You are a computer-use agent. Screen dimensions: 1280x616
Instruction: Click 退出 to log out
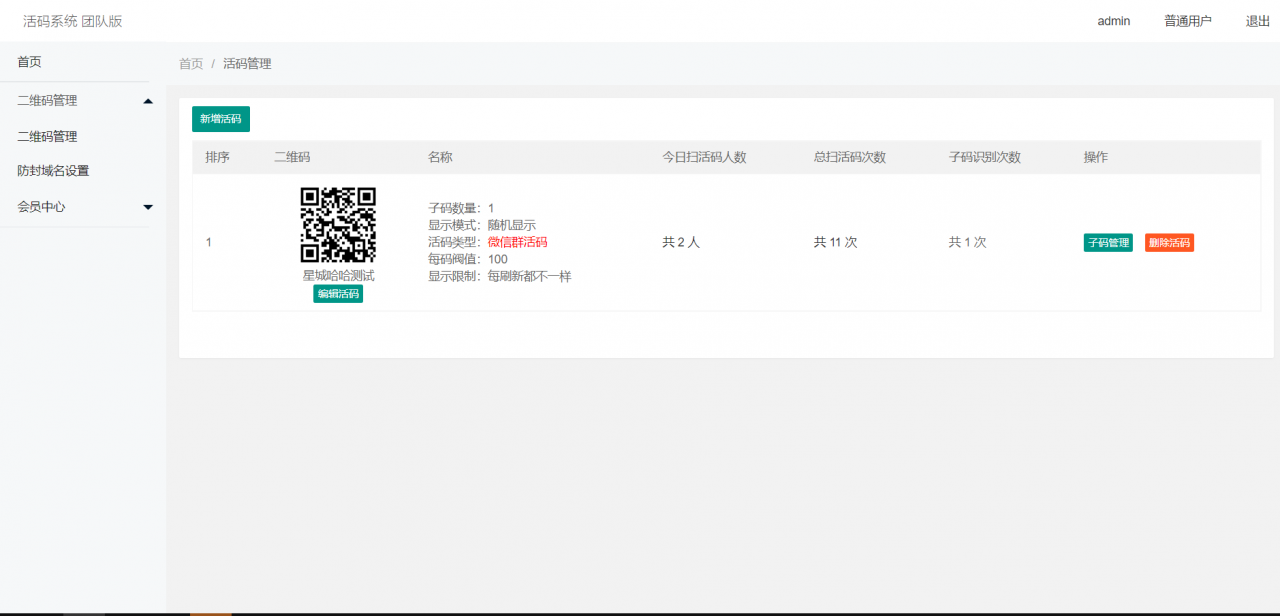pos(1256,20)
